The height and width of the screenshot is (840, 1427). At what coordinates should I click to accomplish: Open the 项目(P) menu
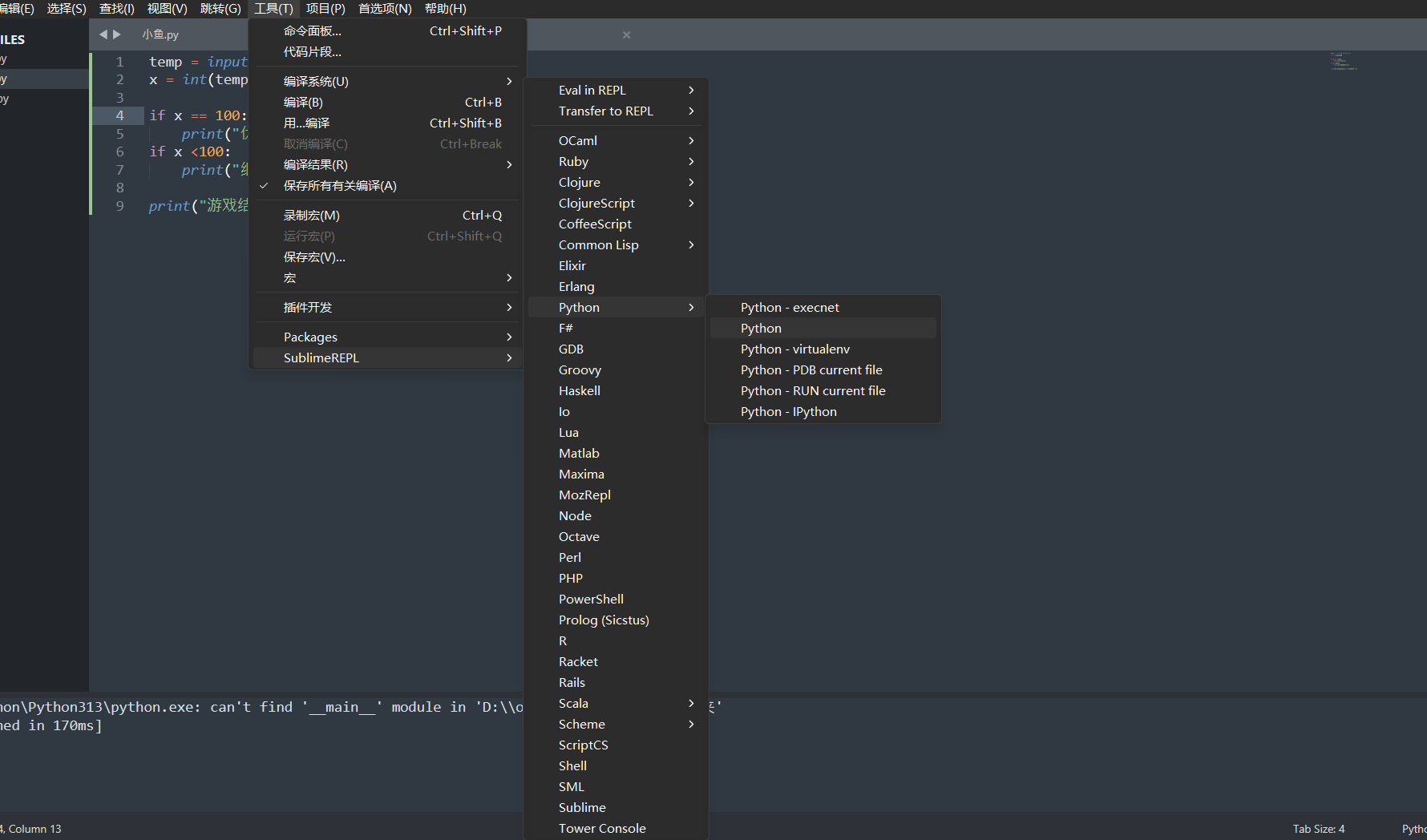pyautogui.click(x=325, y=9)
